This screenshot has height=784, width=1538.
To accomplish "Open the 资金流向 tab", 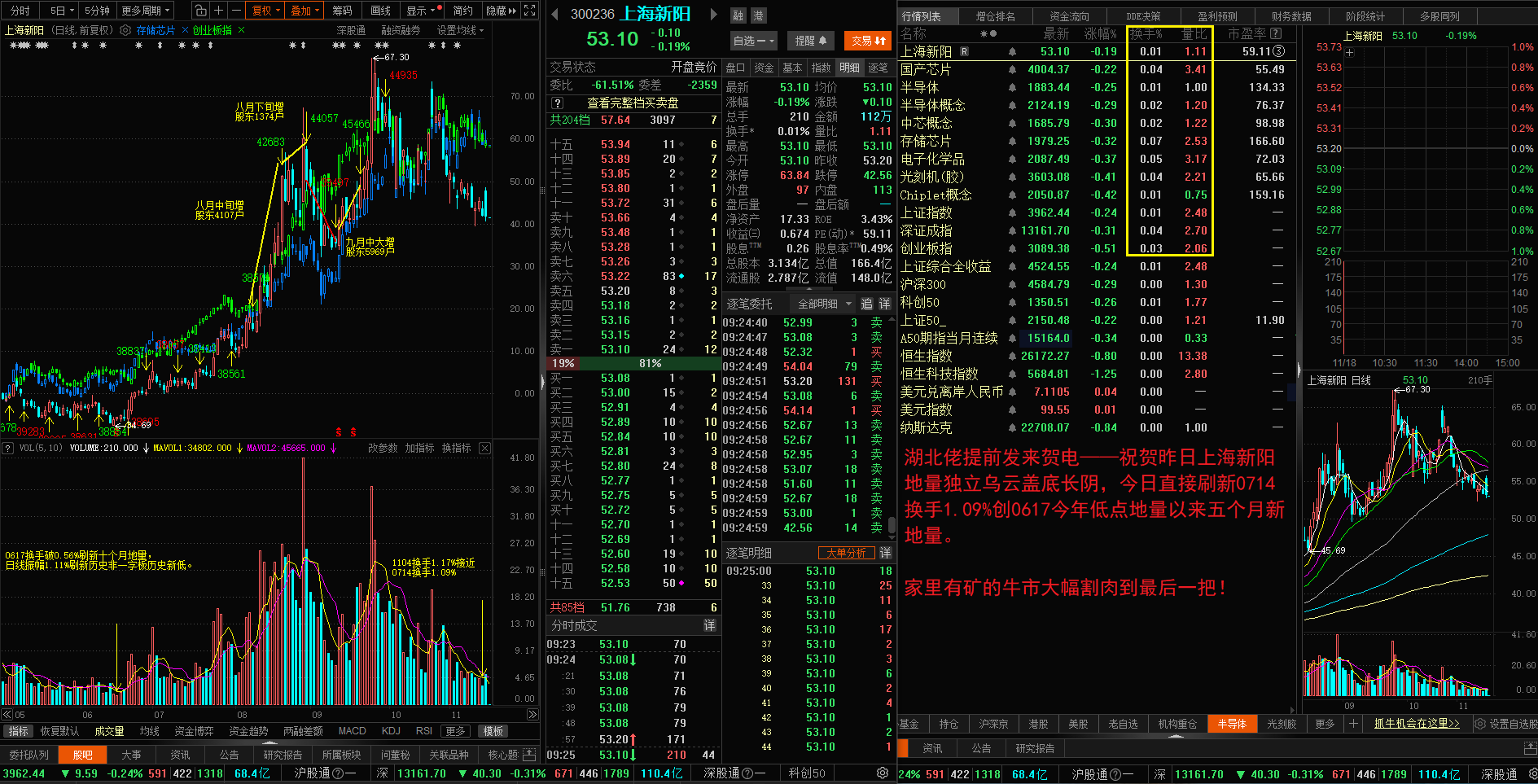I will tap(1069, 16).
